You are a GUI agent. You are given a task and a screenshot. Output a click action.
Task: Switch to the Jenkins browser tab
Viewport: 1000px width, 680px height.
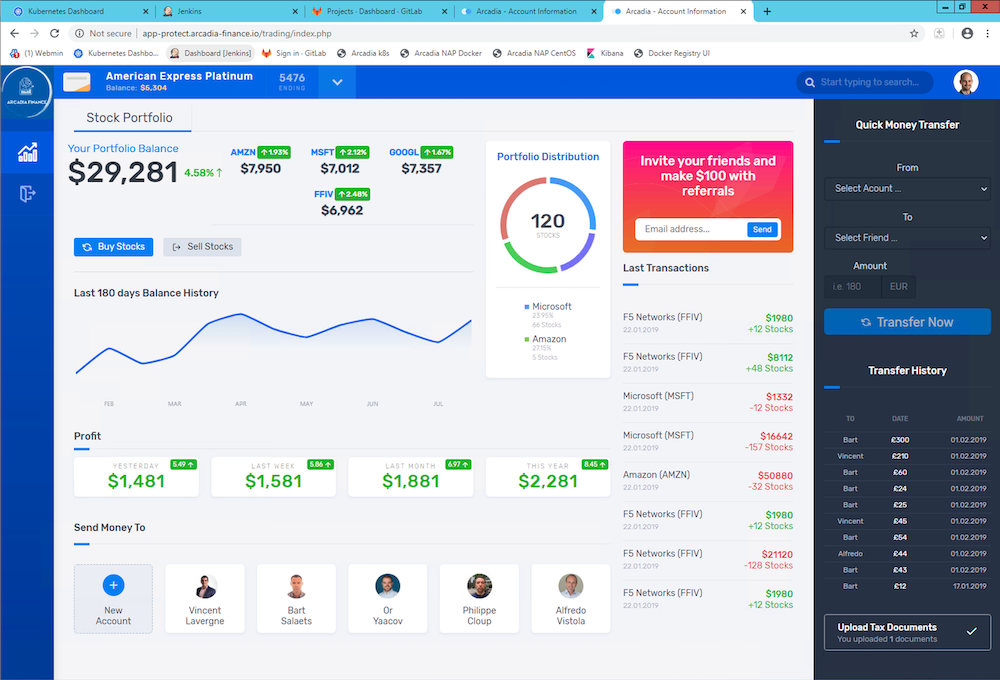click(x=230, y=11)
